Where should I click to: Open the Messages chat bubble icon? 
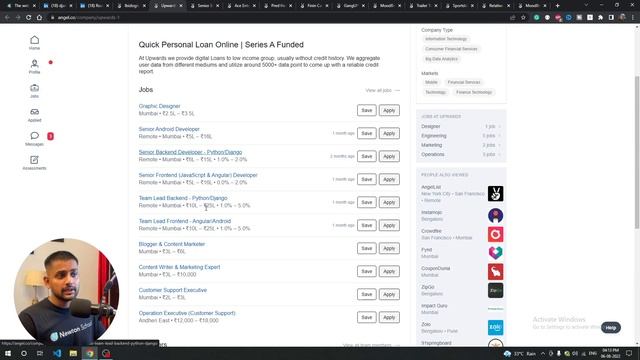pyautogui.click(x=34, y=136)
